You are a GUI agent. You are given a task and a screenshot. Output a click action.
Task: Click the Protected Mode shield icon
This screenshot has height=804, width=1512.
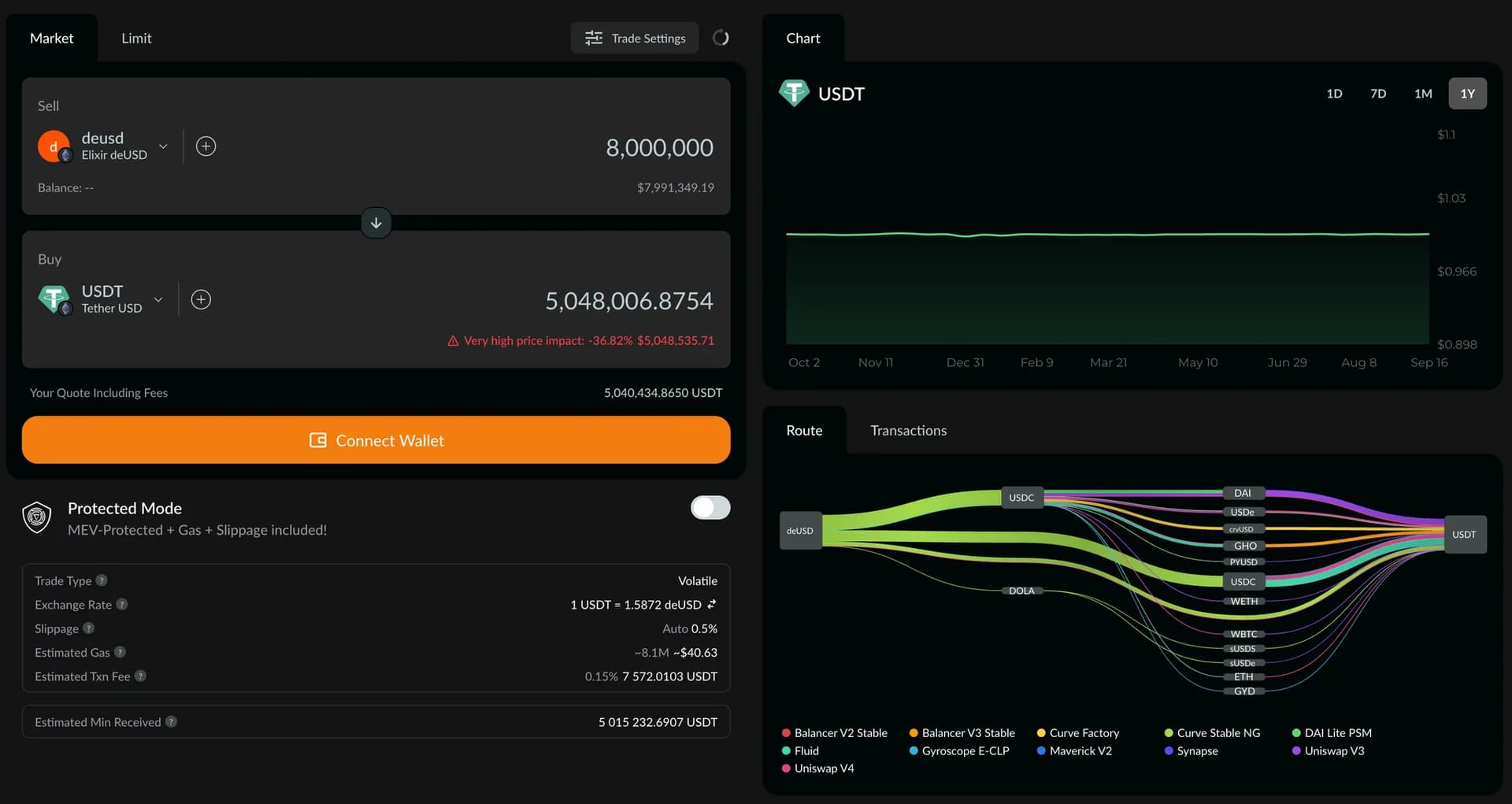click(x=37, y=517)
